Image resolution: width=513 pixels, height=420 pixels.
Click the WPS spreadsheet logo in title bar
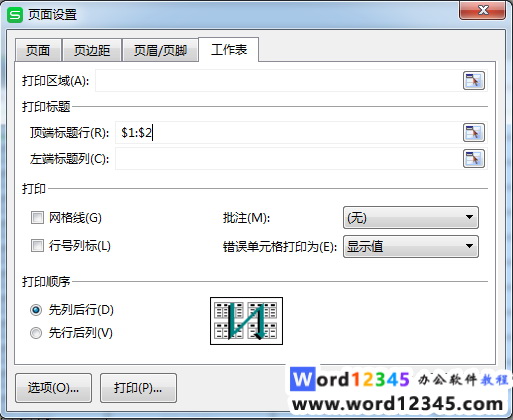tap(15, 15)
